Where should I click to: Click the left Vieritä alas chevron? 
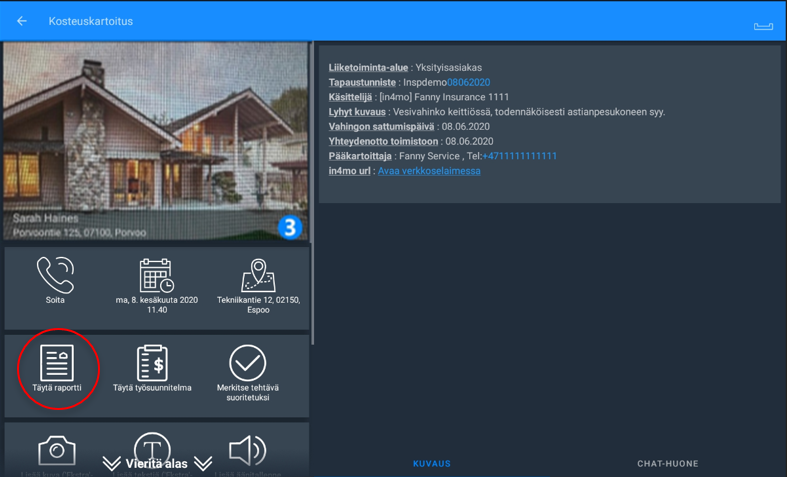(111, 464)
